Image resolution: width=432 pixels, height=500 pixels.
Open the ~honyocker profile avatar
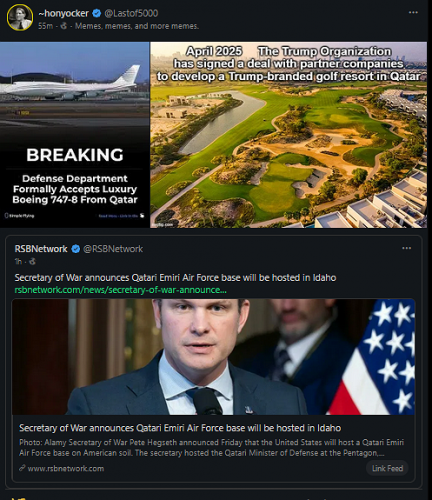coord(20,18)
